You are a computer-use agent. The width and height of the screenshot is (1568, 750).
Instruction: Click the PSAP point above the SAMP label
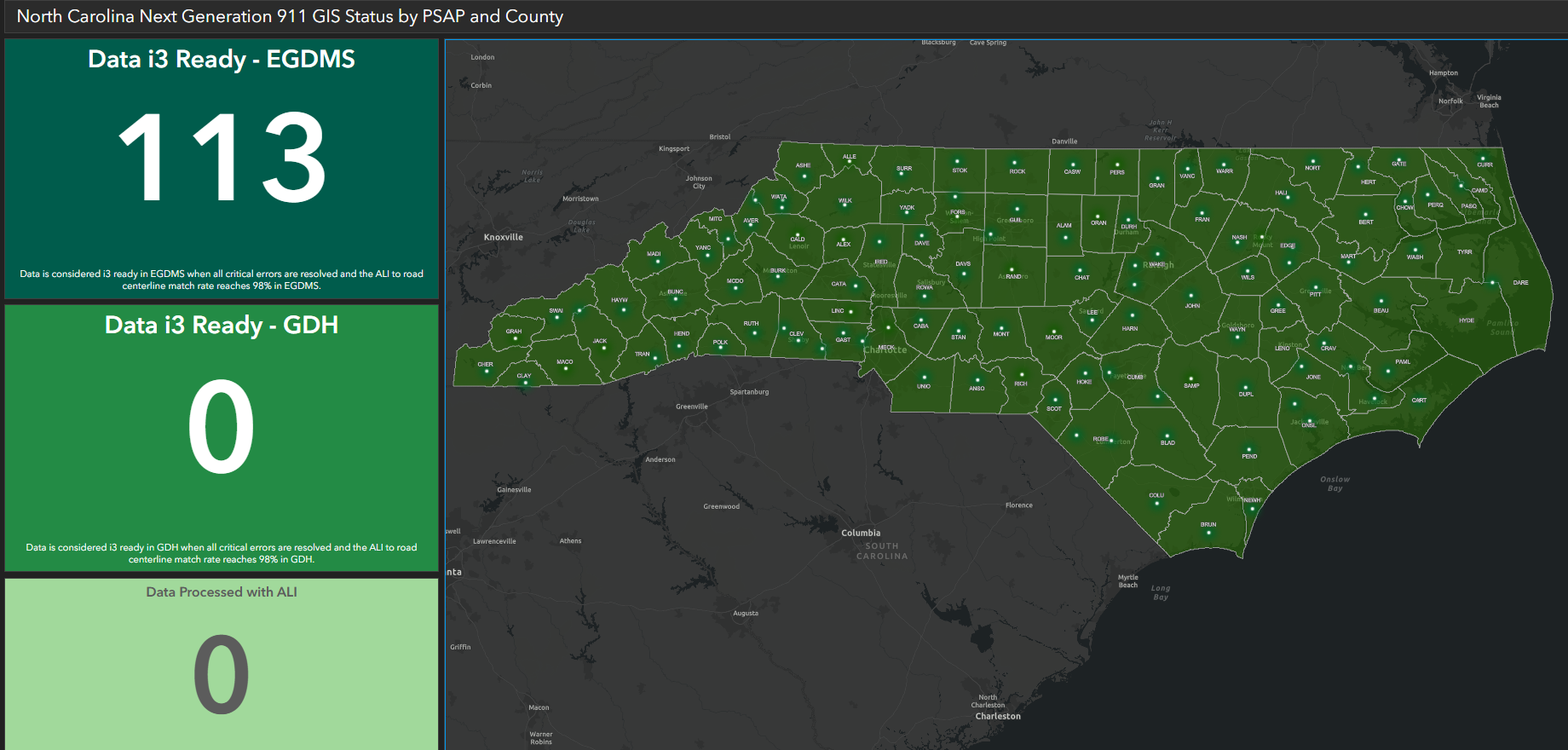(1190, 378)
